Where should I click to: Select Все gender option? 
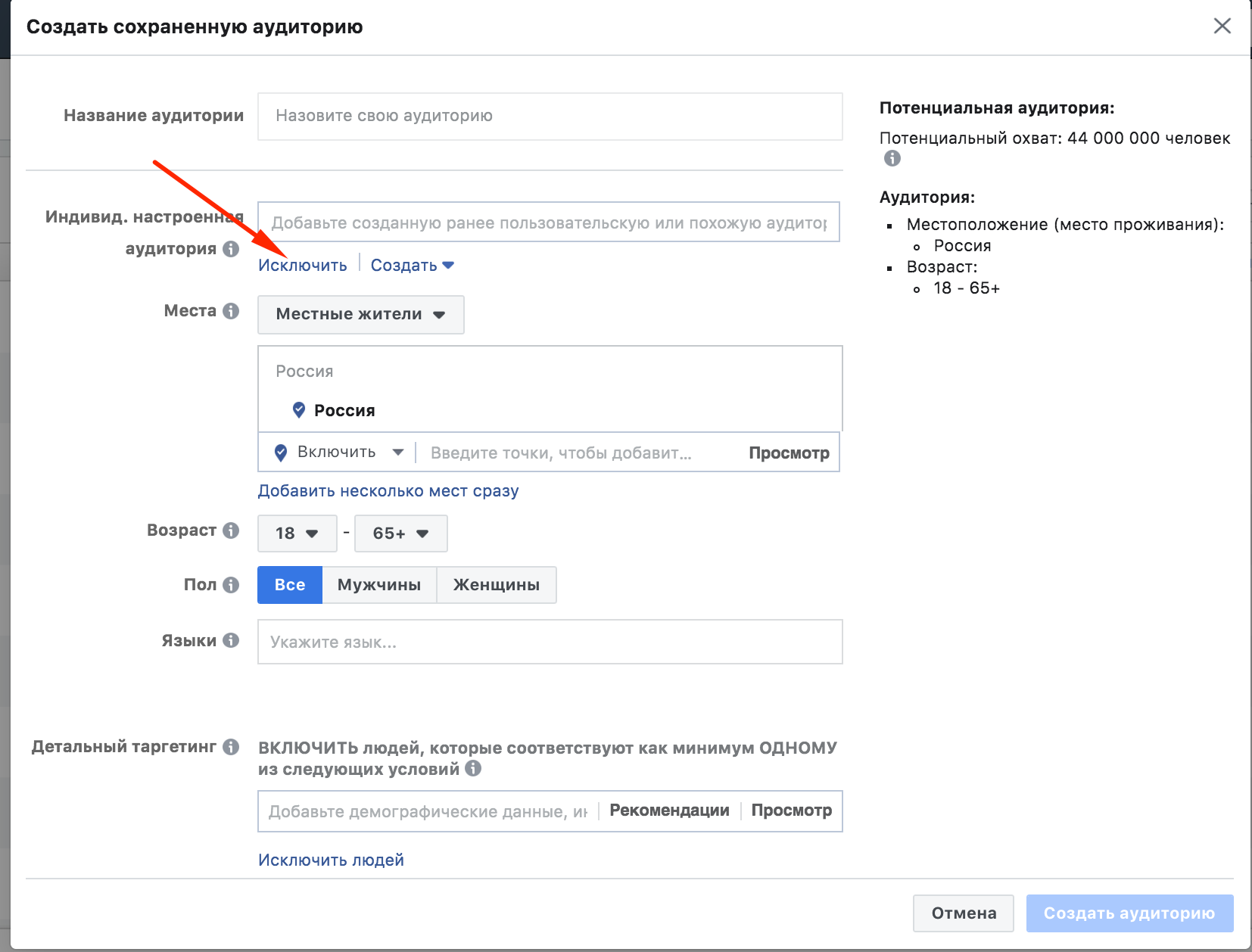pos(290,585)
